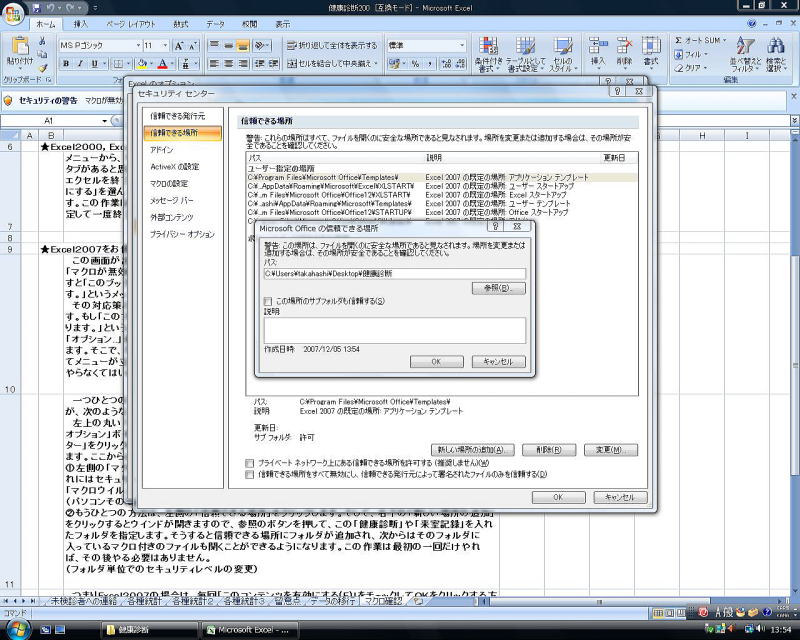
Task: Select the マクロ確認 sheet tab
Action: tap(383, 601)
